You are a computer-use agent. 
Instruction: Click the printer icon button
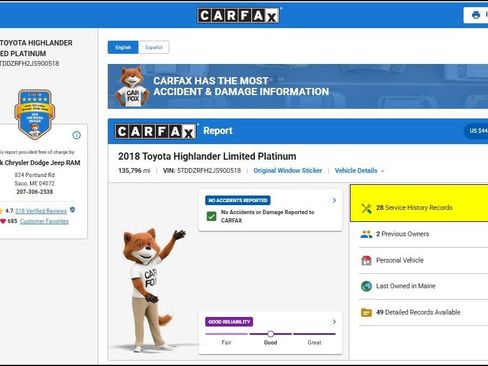tap(476, 15)
